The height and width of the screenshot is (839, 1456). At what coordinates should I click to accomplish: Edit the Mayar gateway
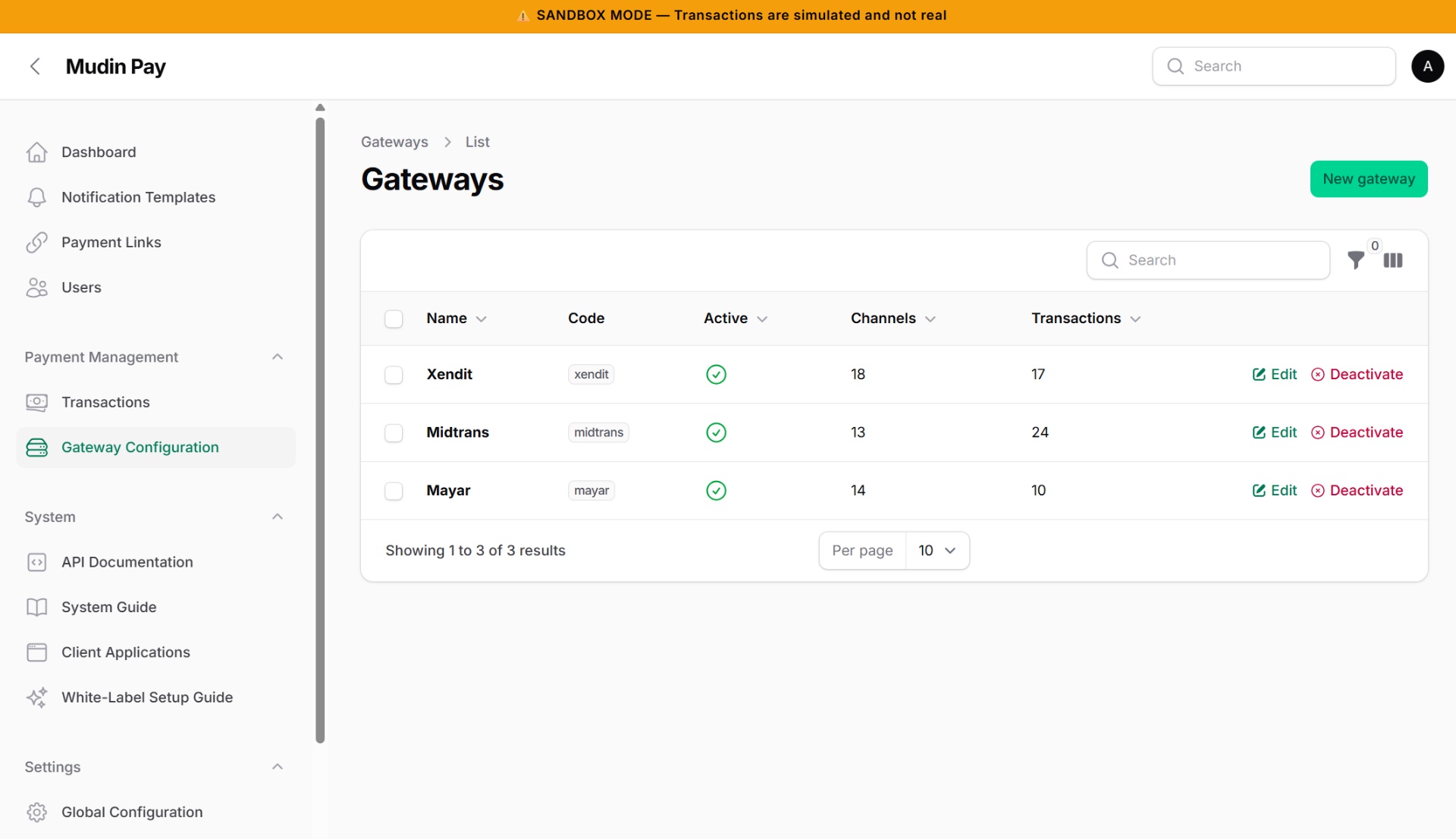(x=1274, y=490)
